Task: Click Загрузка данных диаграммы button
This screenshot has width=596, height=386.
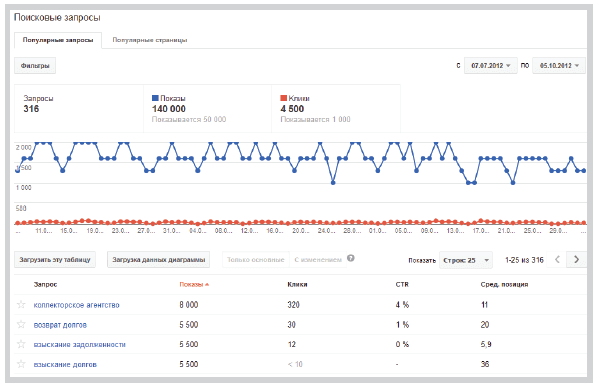Action: coord(159,260)
